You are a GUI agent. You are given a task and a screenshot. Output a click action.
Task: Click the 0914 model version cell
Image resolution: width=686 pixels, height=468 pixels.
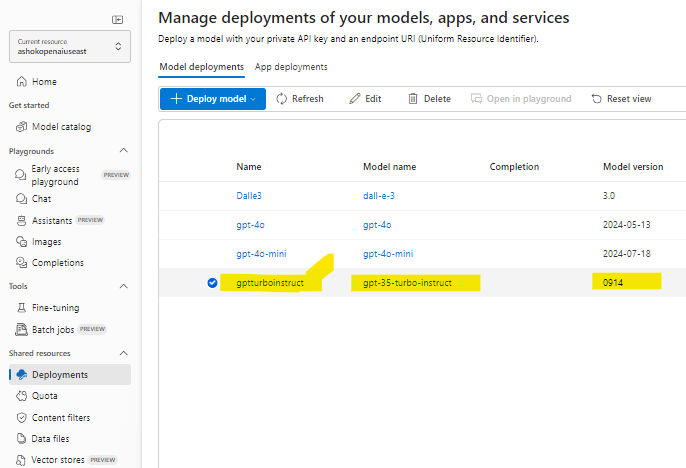tap(612, 283)
